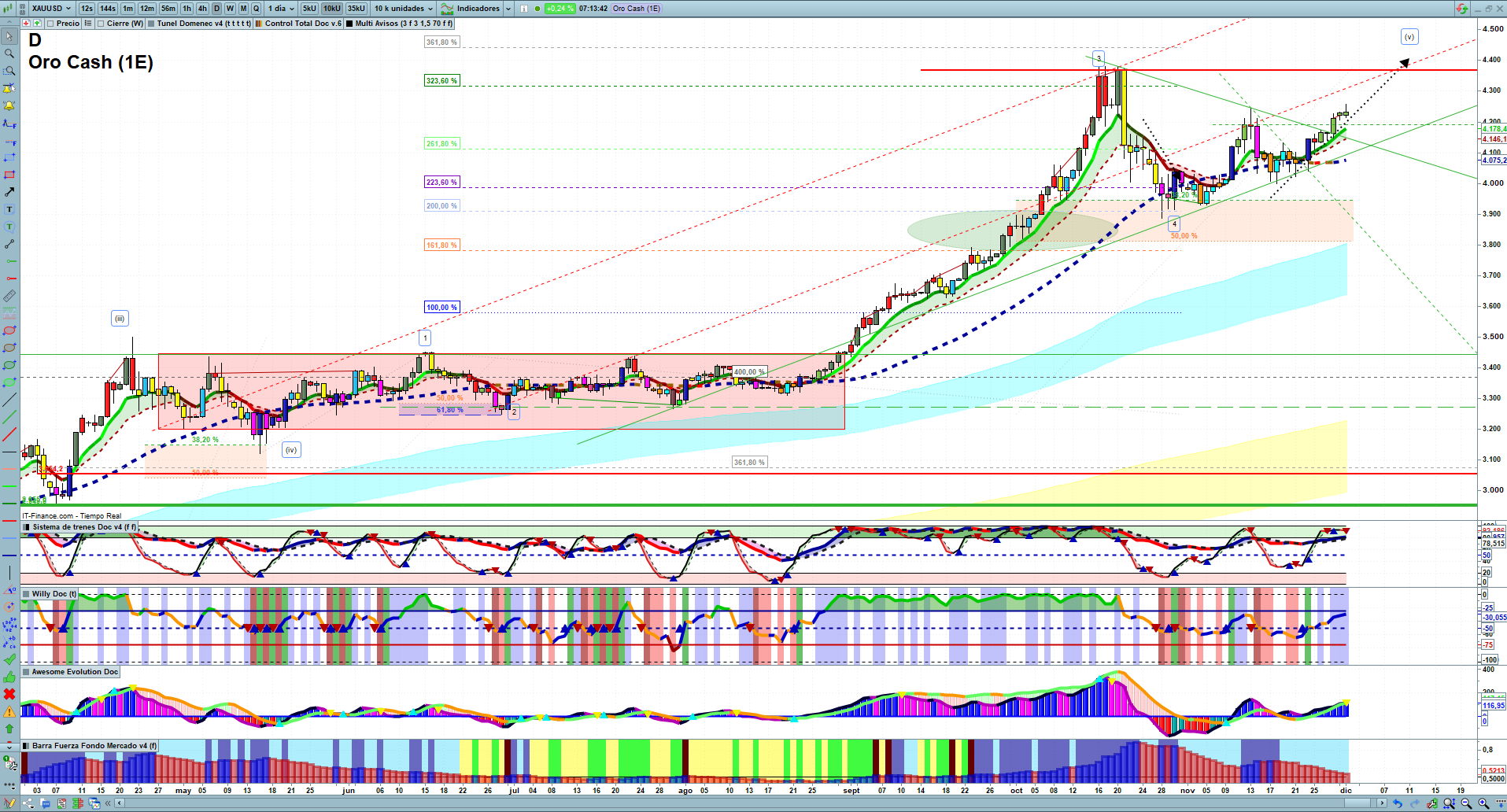The width and height of the screenshot is (1507, 812).
Task: Click the scrollbar left arrow at bottom
Action: (120, 803)
